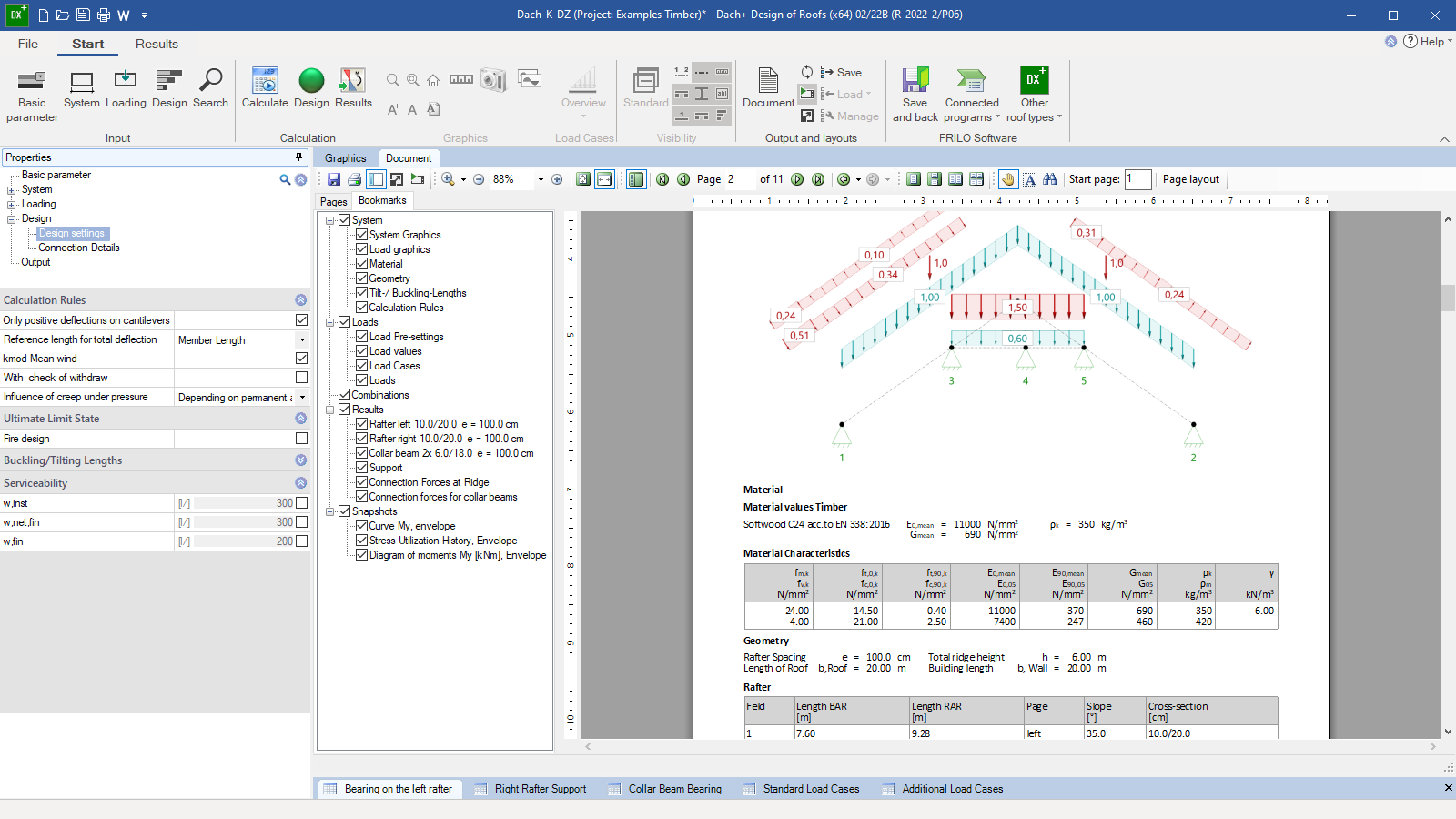The width and height of the screenshot is (1456, 819).
Task: Collapse Calculation Rules section
Action: click(300, 300)
